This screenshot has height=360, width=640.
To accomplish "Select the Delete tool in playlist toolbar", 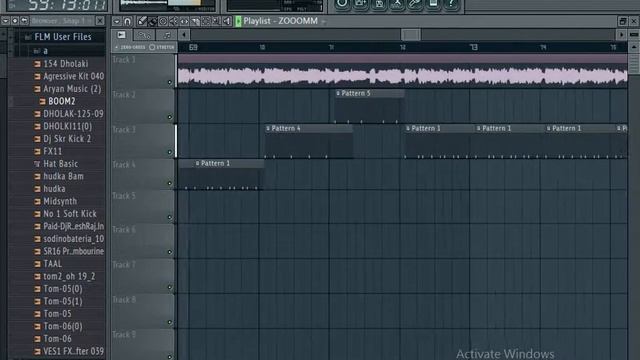I will [x=163, y=21].
